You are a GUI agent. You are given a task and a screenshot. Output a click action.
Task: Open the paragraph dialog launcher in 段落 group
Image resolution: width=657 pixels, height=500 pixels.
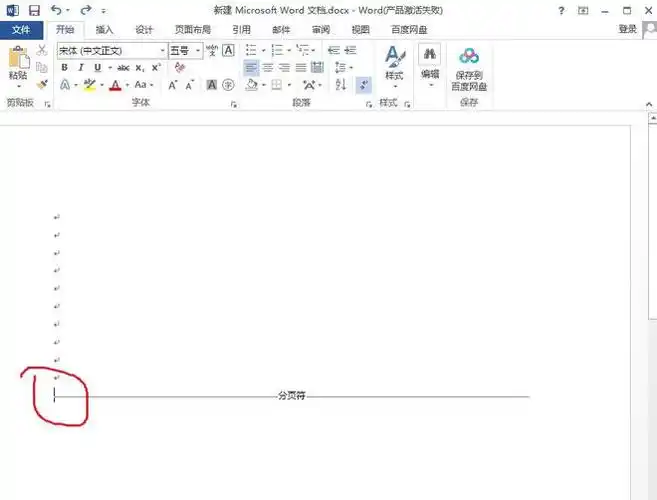pos(369,104)
